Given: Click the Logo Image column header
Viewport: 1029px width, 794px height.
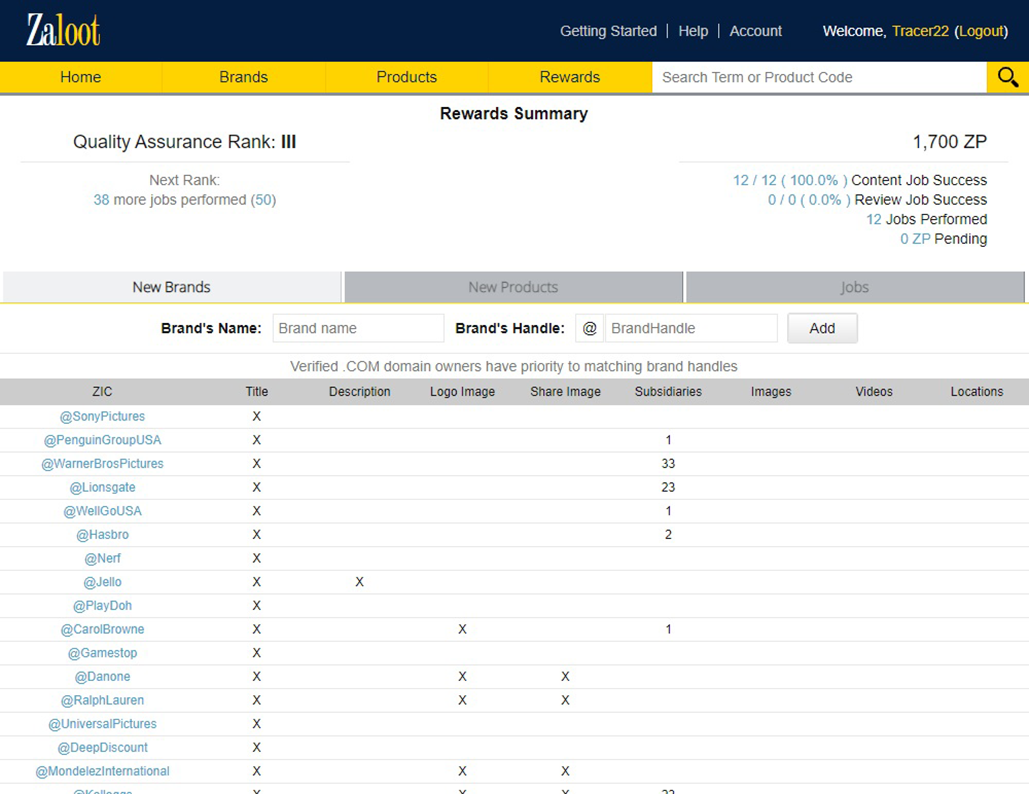Looking at the screenshot, I should click(463, 392).
